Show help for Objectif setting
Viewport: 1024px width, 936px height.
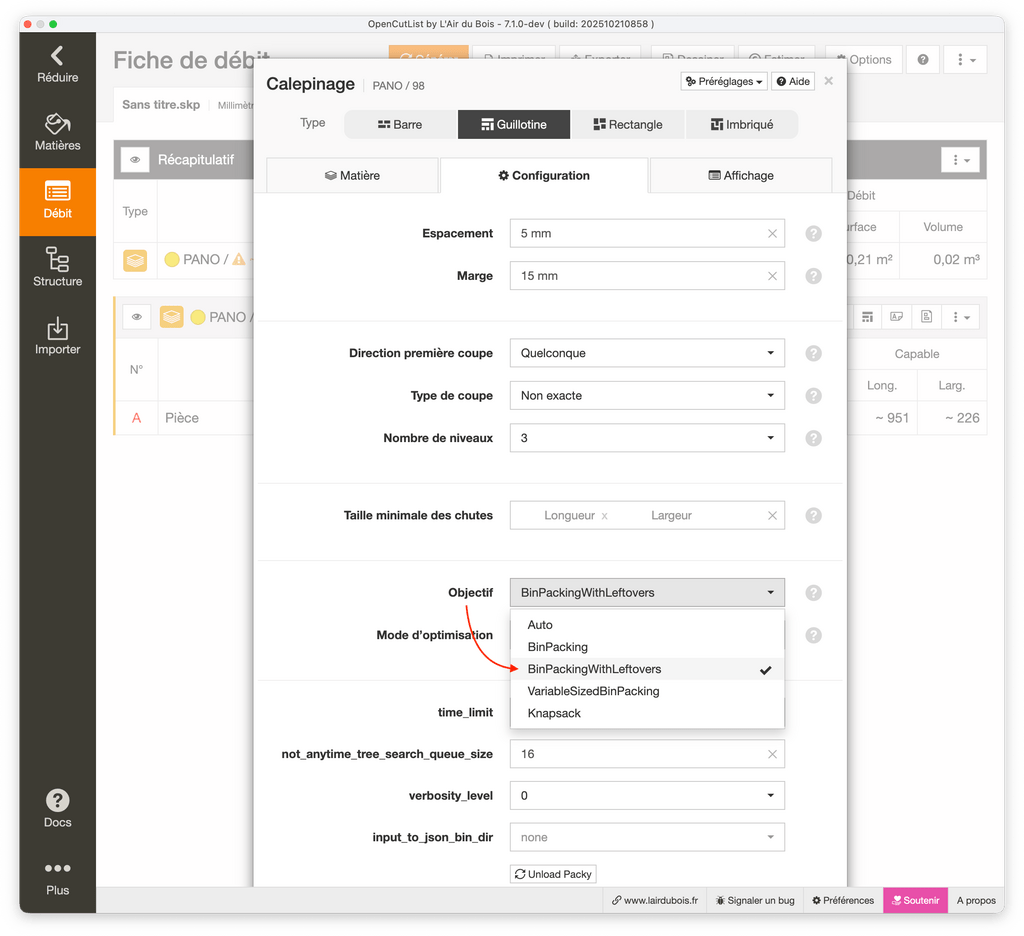click(x=813, y=593)
